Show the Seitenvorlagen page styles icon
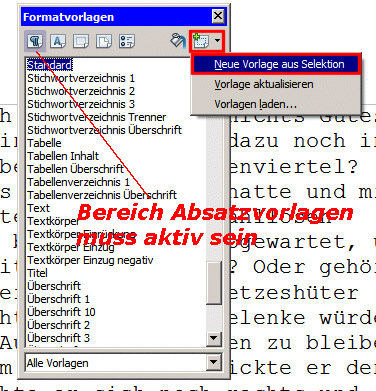Screen dimensions: 376x391 pyautogui.click(x=104, y=41)
